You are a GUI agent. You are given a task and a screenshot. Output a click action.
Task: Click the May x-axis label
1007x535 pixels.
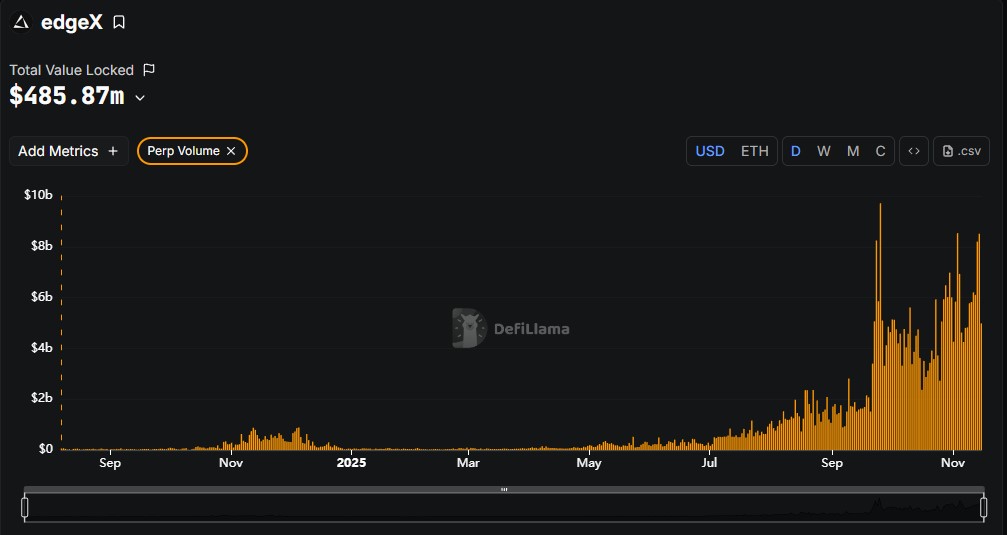click(589, 462)
